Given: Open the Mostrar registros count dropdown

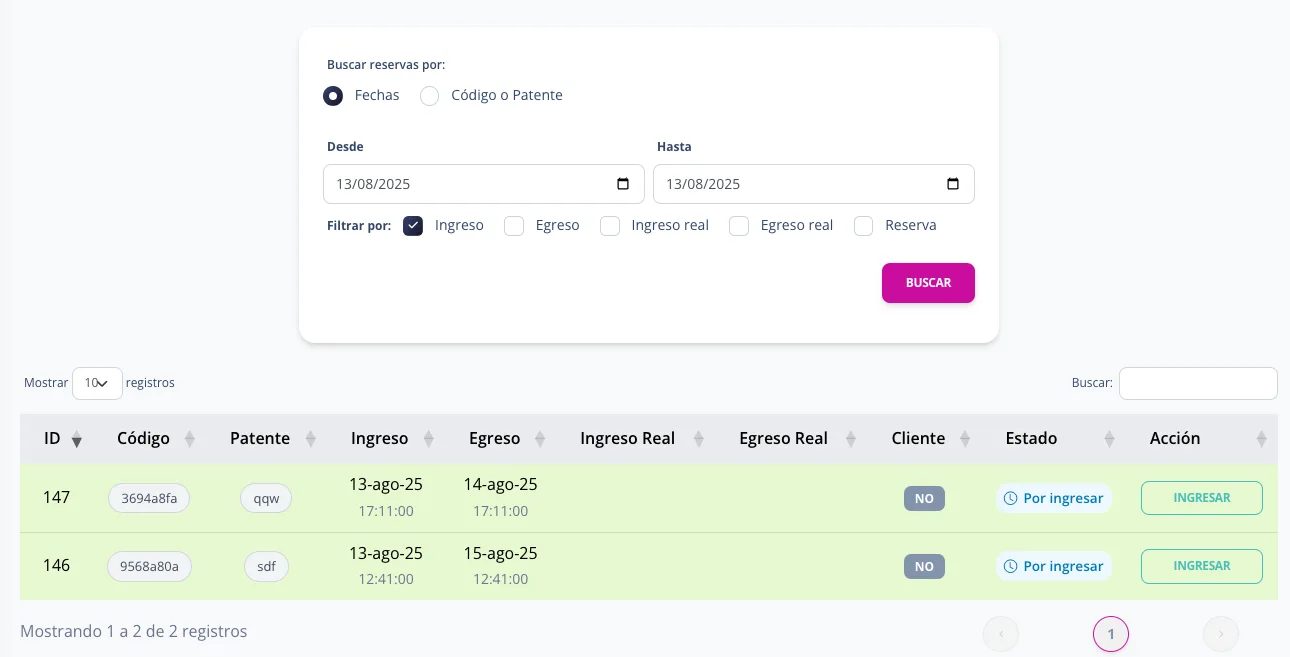Looking at the screenshot, I should tap(97, 383).
